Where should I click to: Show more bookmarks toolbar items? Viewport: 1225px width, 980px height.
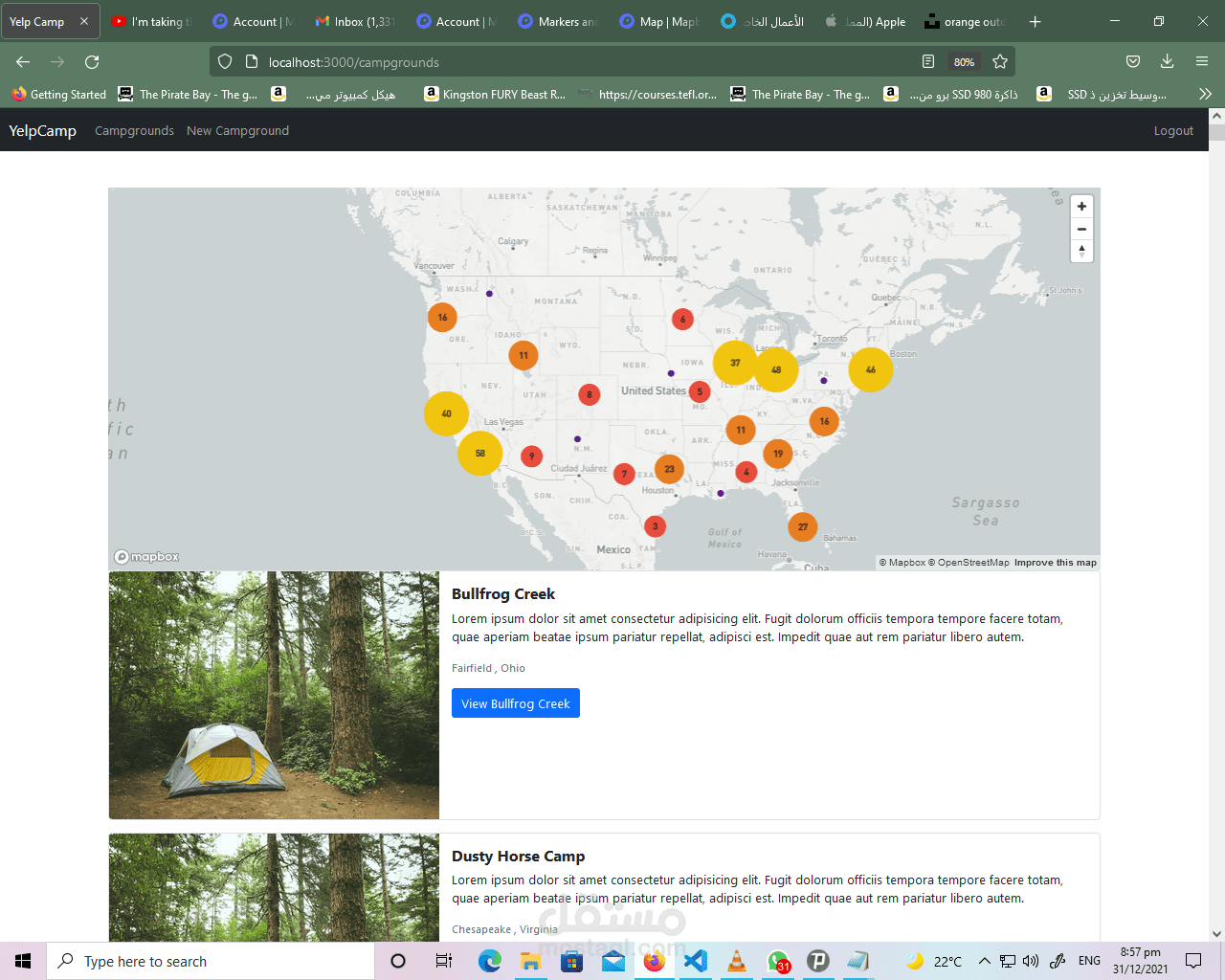pyautogui.click(x=1205, y=94)
